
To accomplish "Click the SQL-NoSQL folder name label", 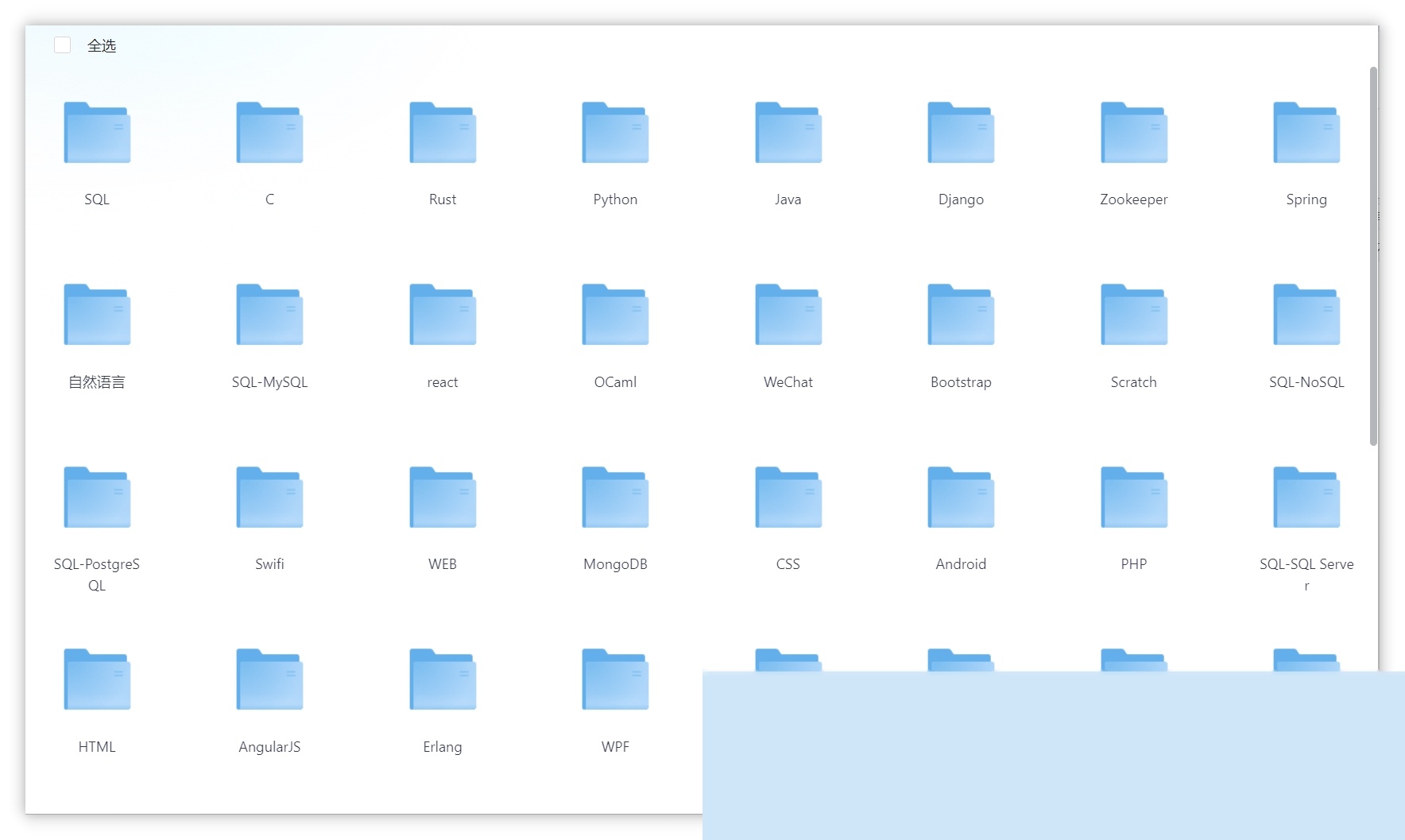I will [1306, 382].
